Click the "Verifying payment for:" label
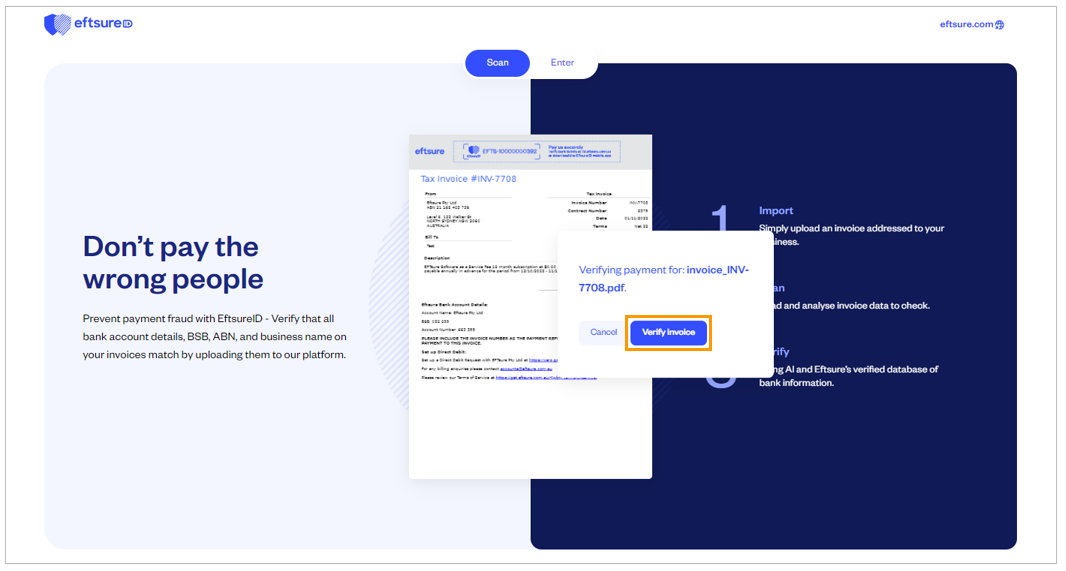 [631, 270]
